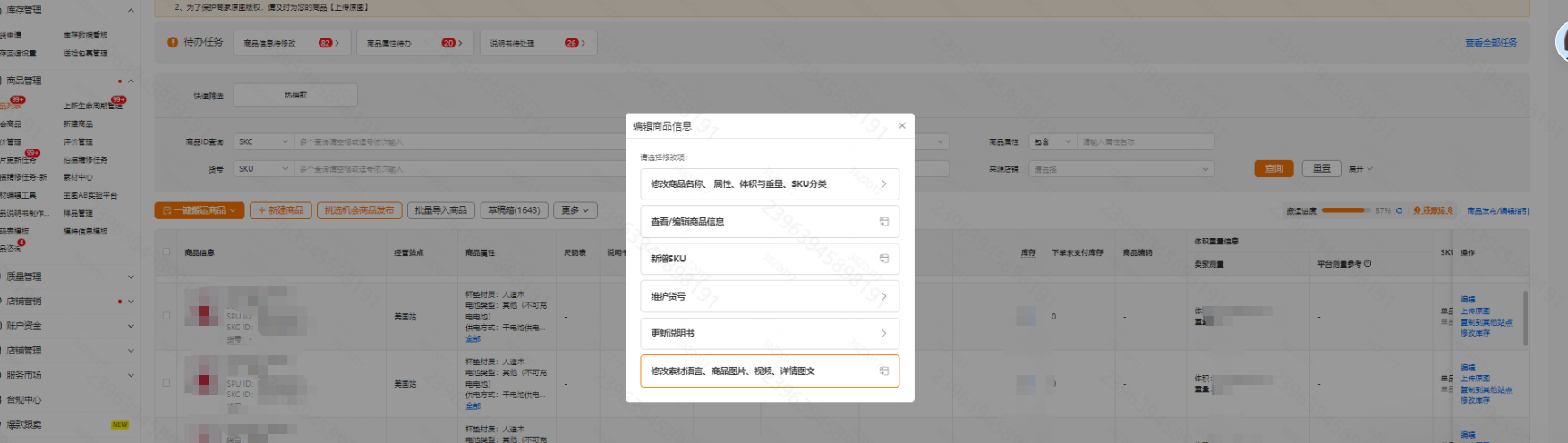
Task: Click refresh icon beside 87% progress
Action: pyautogui.click(x=1399, y=210)
